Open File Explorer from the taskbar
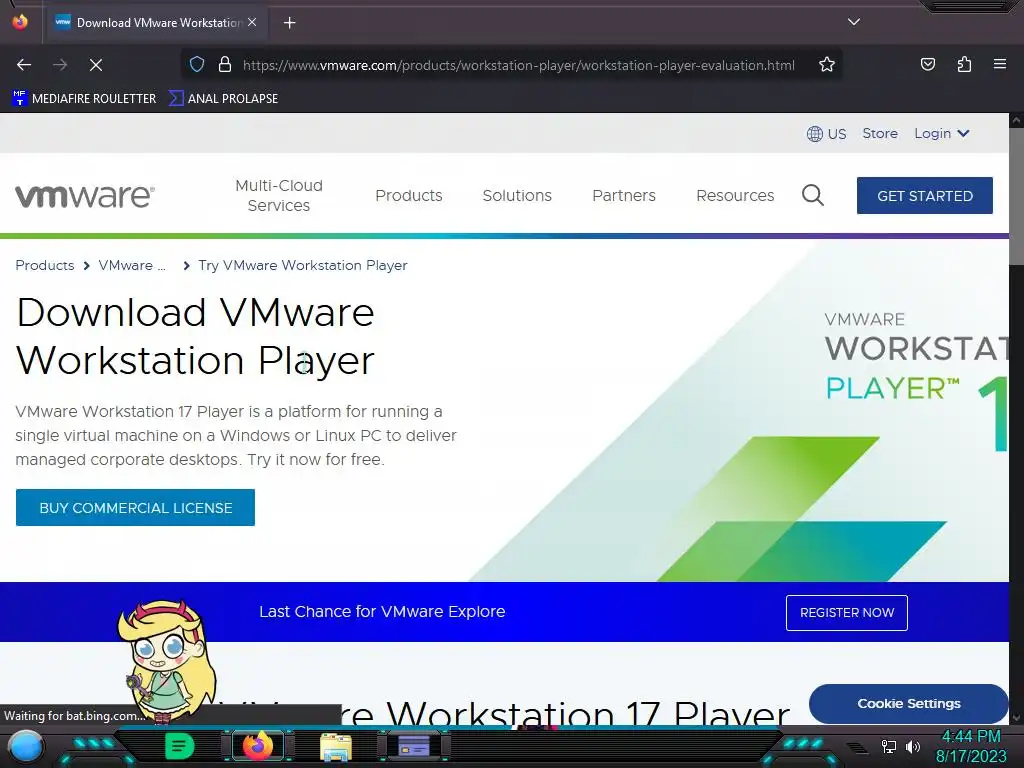Viewport: 1024px width, 768px height. (336, 747)
